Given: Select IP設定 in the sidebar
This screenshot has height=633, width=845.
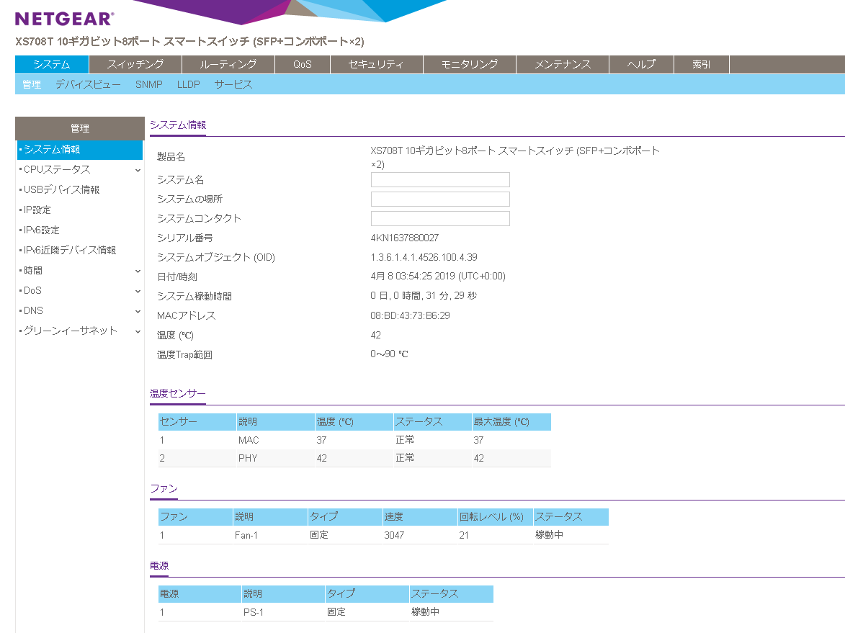Looking at the screenshot, I should click(34, 210).
